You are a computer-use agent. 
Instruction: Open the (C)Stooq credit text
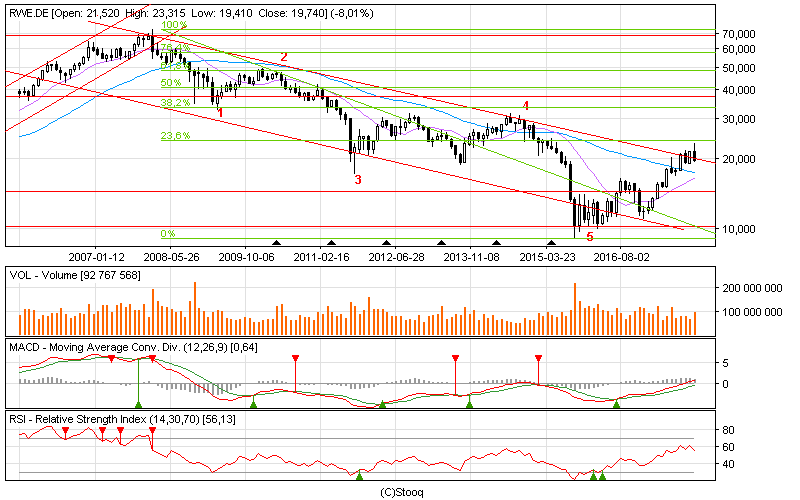click(402, 492)
